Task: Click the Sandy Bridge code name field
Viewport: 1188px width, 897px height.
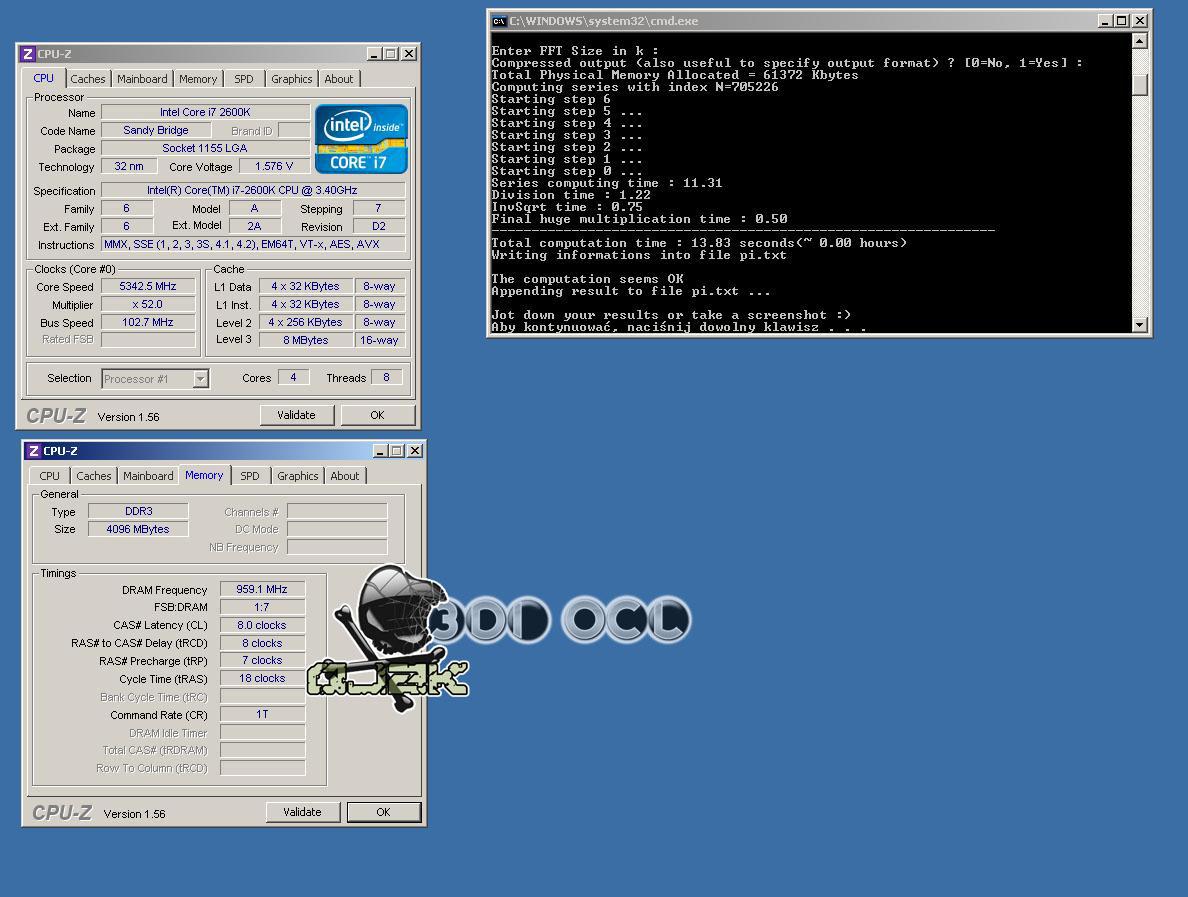Action: click(156, 130)
